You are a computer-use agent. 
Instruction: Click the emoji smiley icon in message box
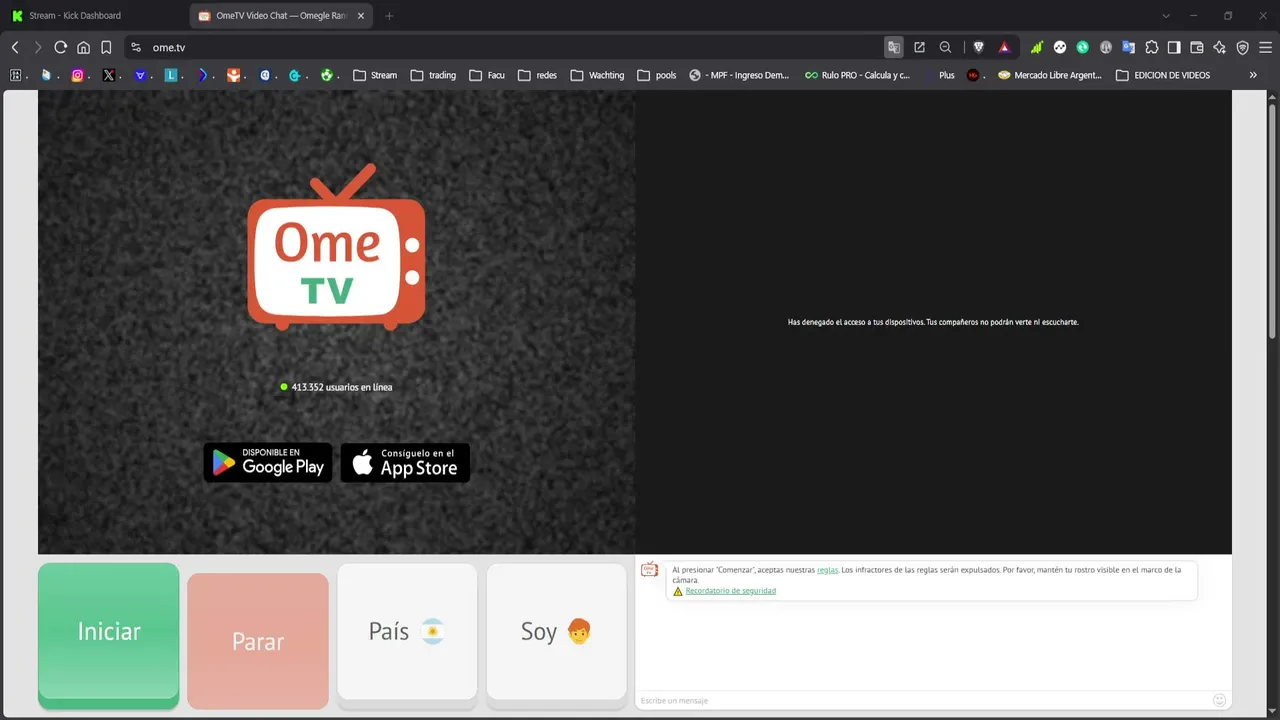1219,700
